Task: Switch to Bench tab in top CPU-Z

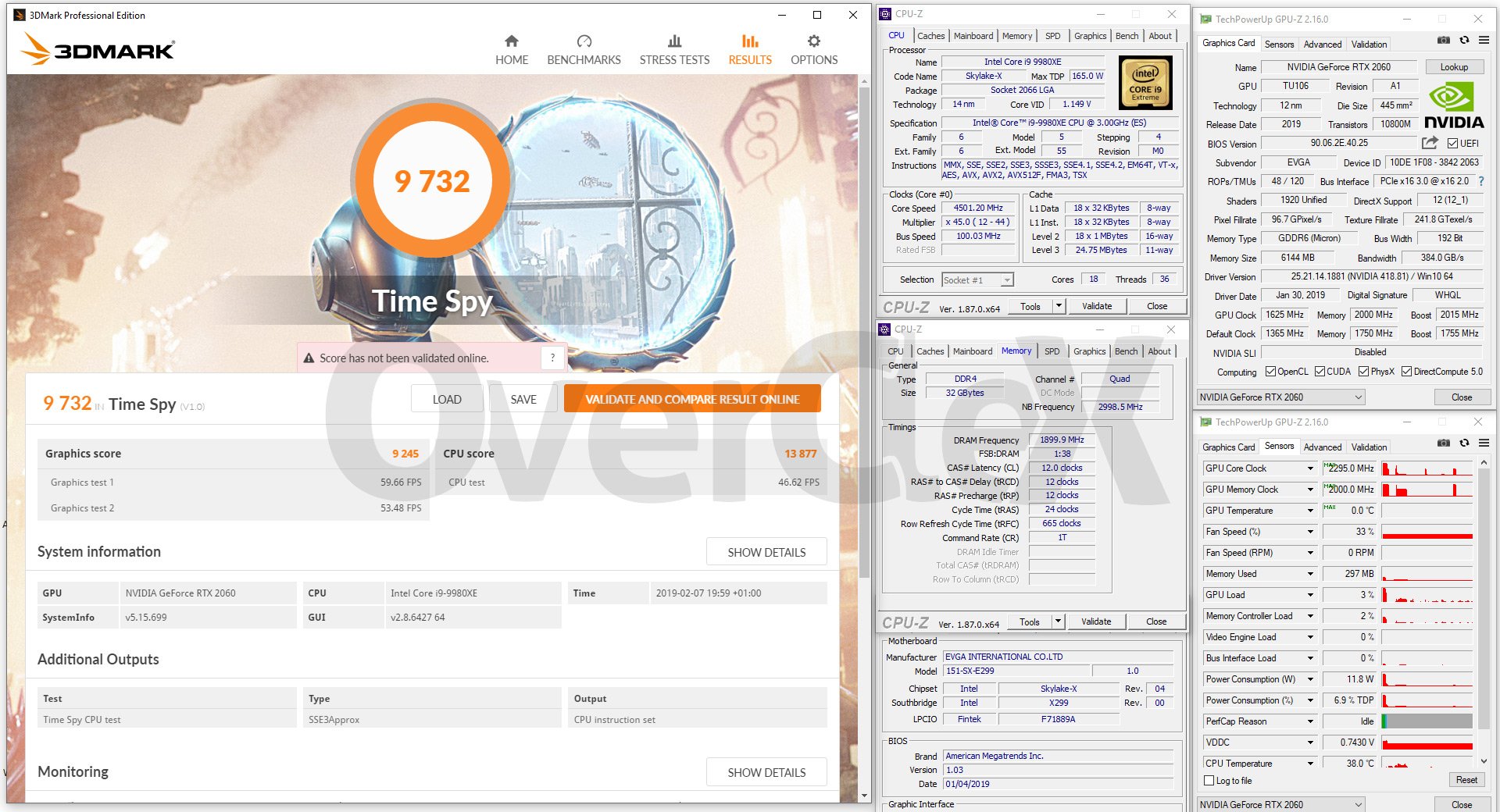Action: [x=1127, y=36]
